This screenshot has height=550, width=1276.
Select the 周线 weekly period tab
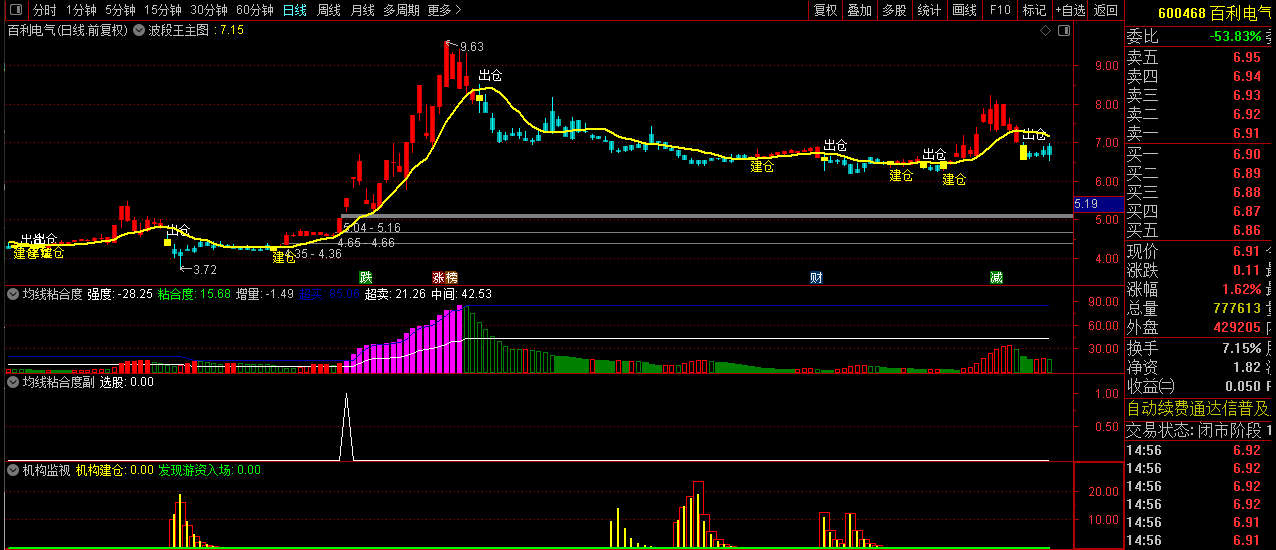[x=329, y=10]
